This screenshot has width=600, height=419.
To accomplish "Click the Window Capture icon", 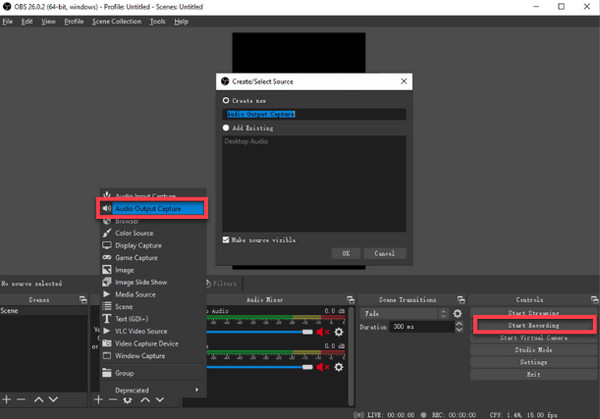I will coord(107,355).
